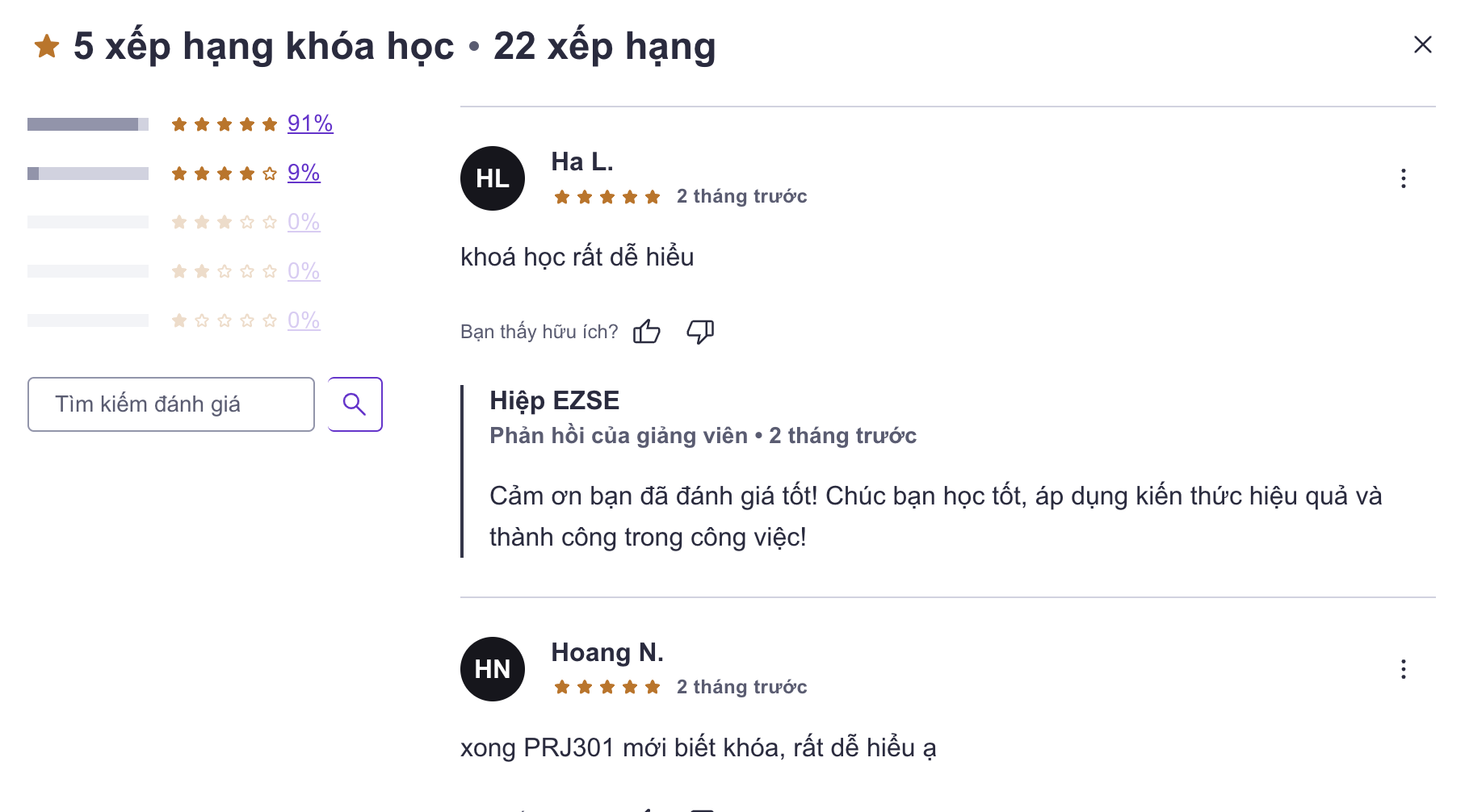Click the orange star icon in the header
This screenshot has width=1465, height=812.
click(47, 46)
